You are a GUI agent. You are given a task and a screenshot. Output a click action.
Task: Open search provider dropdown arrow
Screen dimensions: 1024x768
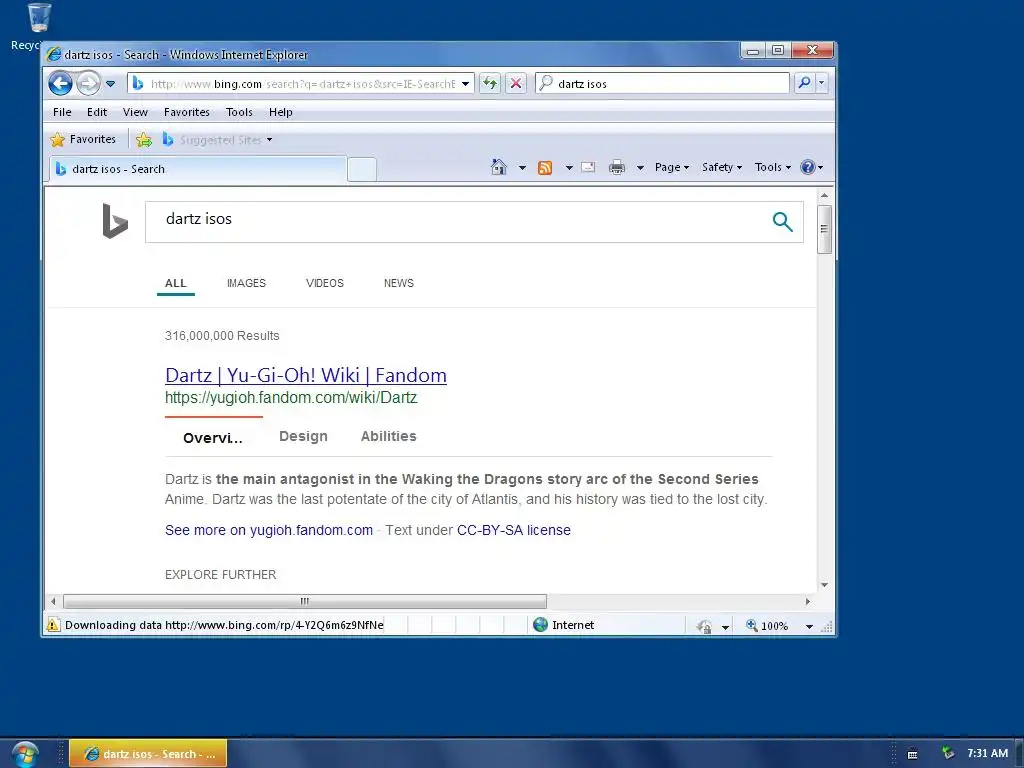822,83
